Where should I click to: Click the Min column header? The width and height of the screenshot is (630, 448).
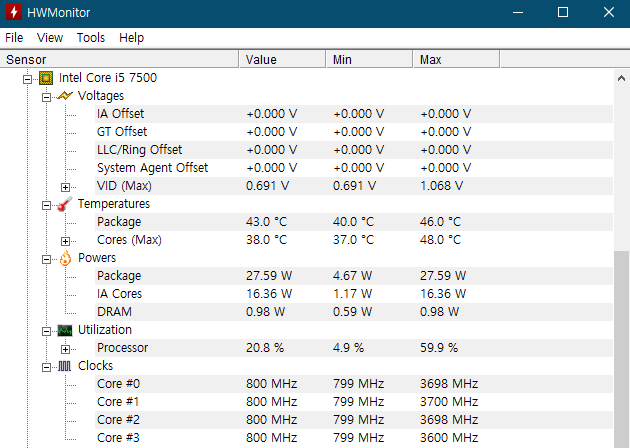(x=370, y=59)
